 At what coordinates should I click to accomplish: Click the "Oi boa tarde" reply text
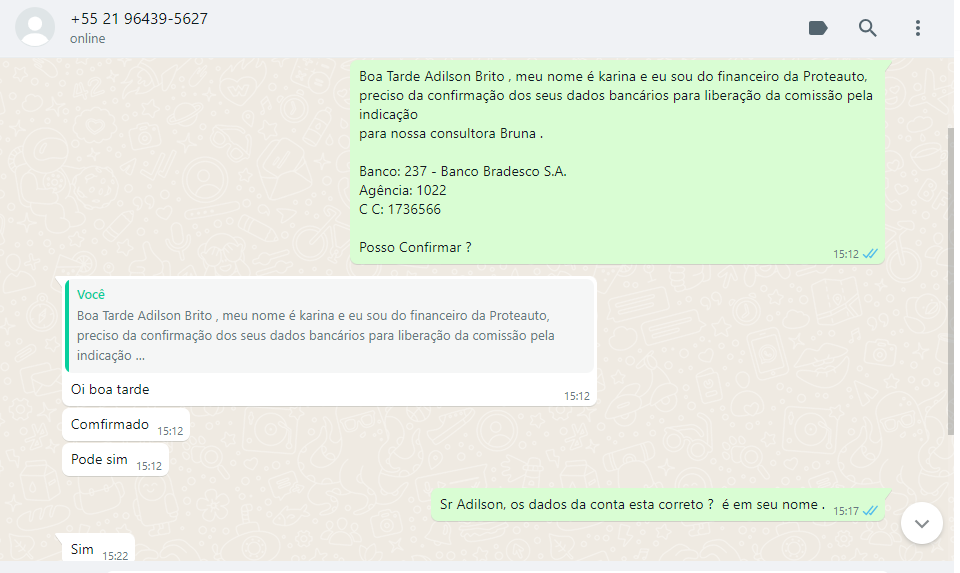click(110, 389)
